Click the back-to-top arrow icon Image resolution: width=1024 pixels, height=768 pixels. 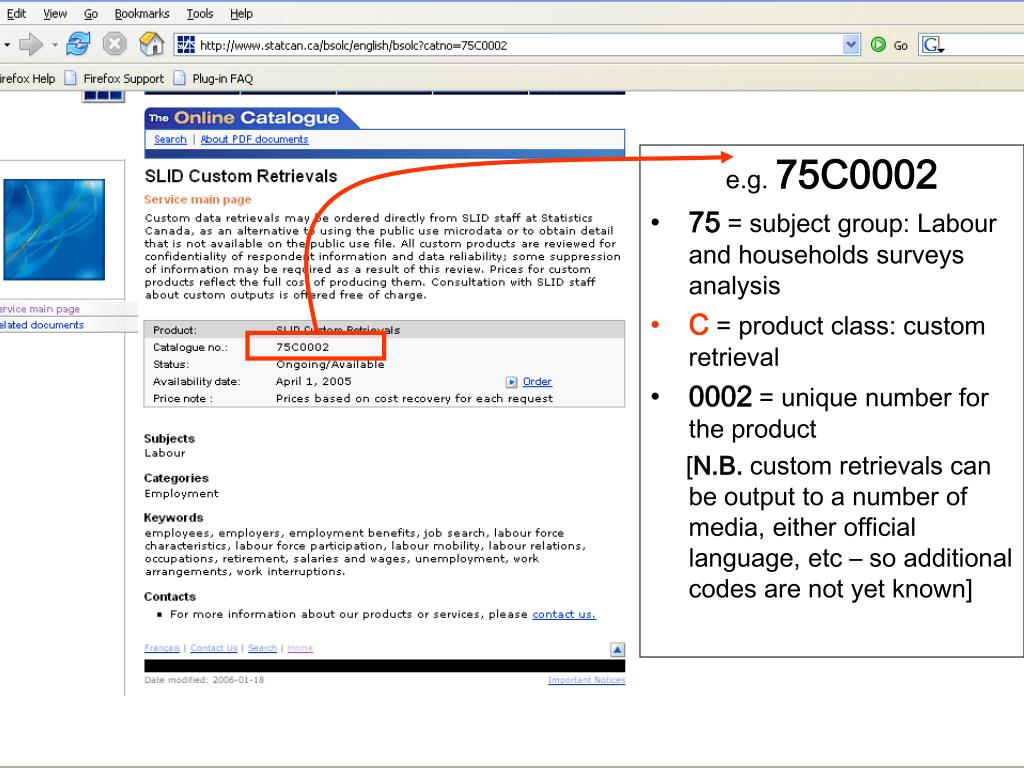[x=617, y=649]
